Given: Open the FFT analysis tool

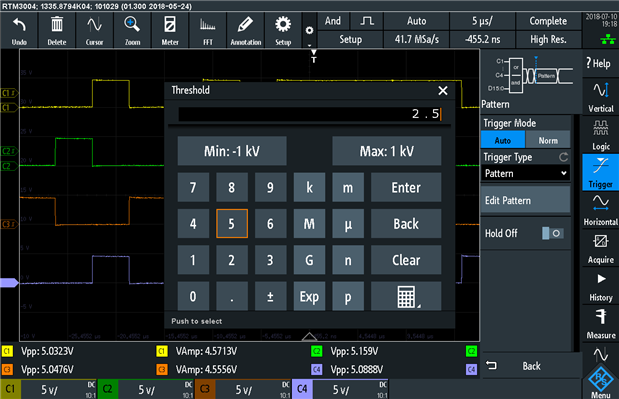Looking at the screenshot, I should (x=208, y=30).
